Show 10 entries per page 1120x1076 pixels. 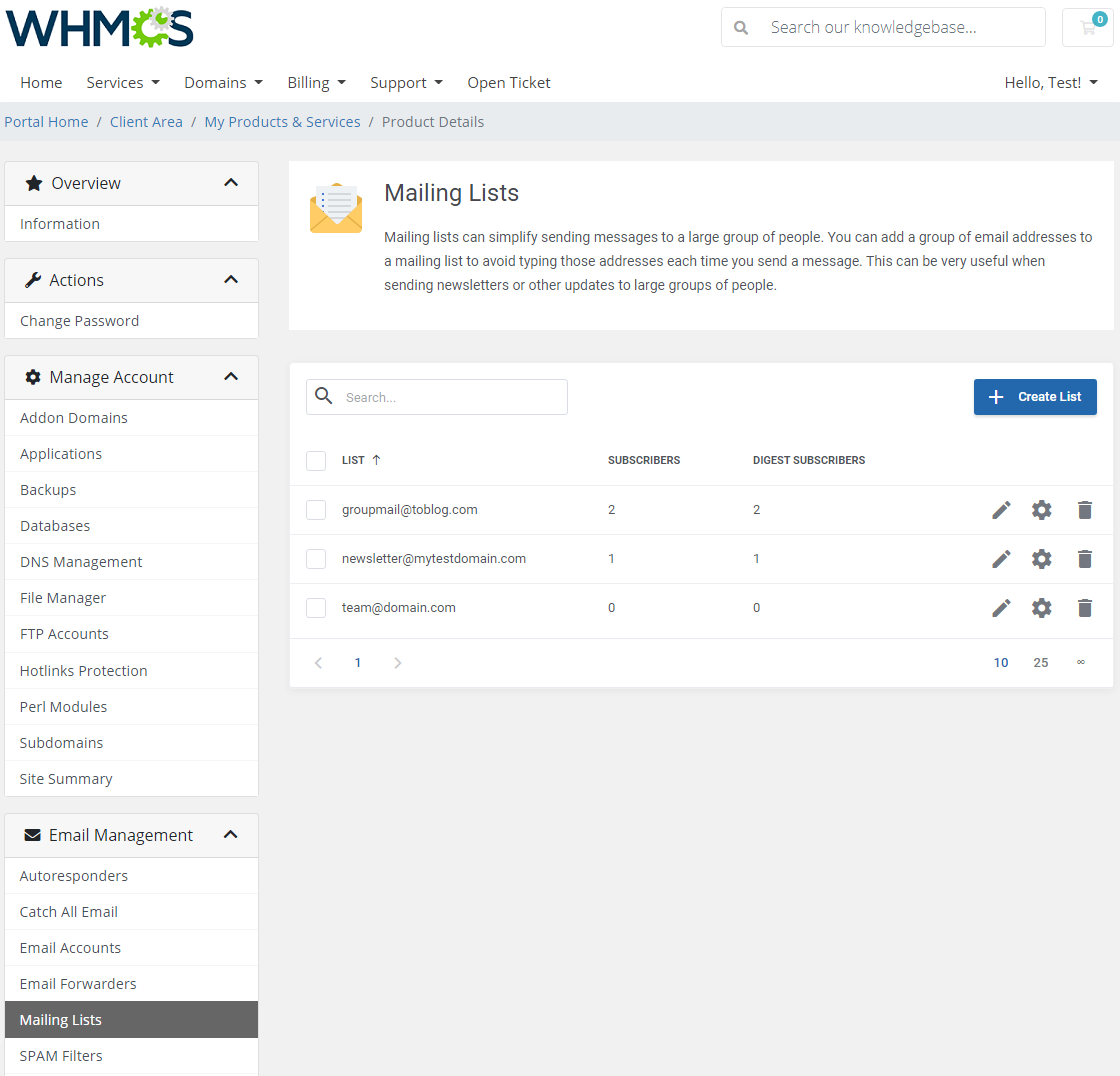(1001, 663)
